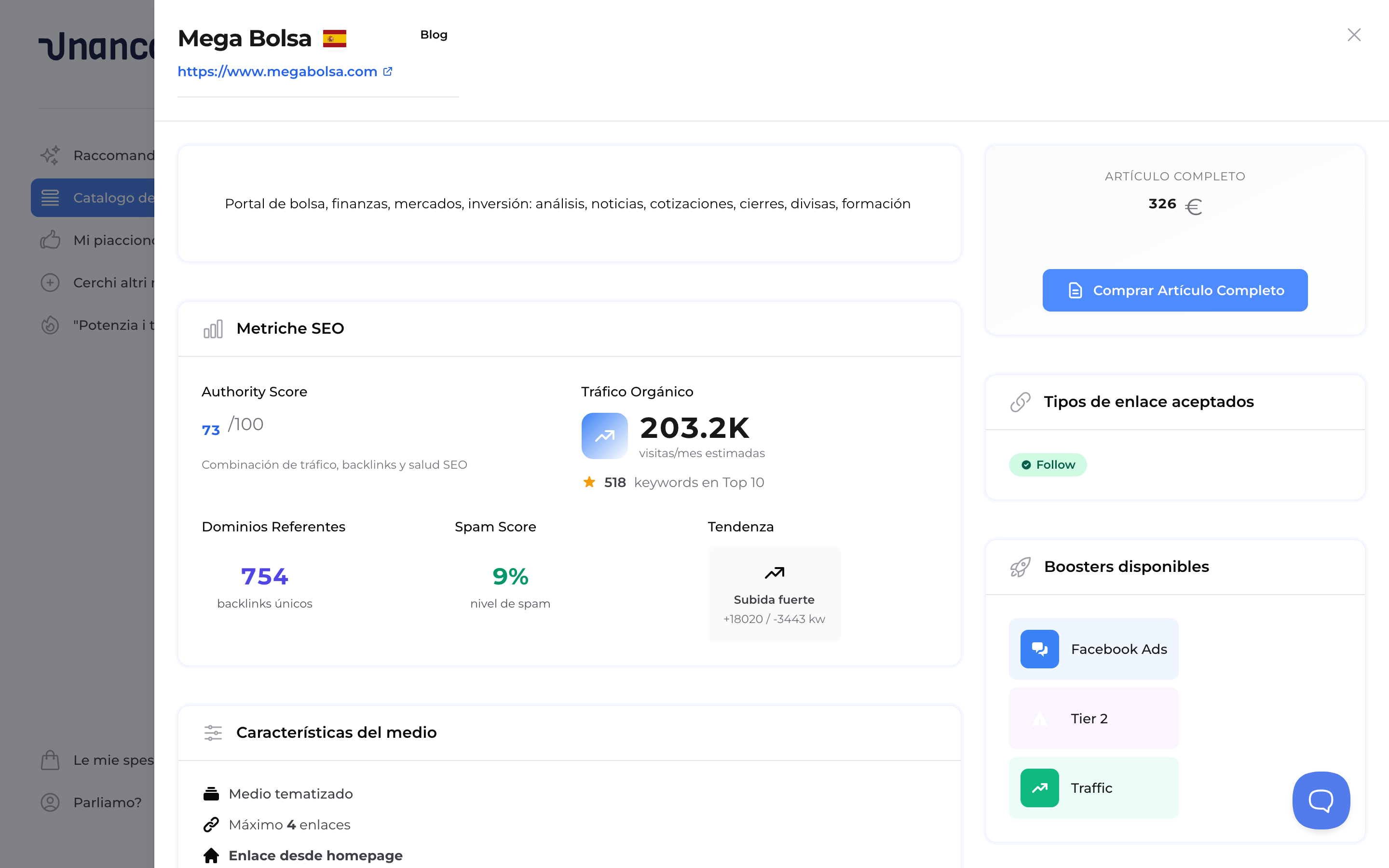Select the Facebook Ads booster icon
Viewport: 1389px width, 868px height.
coord(1039,649)
